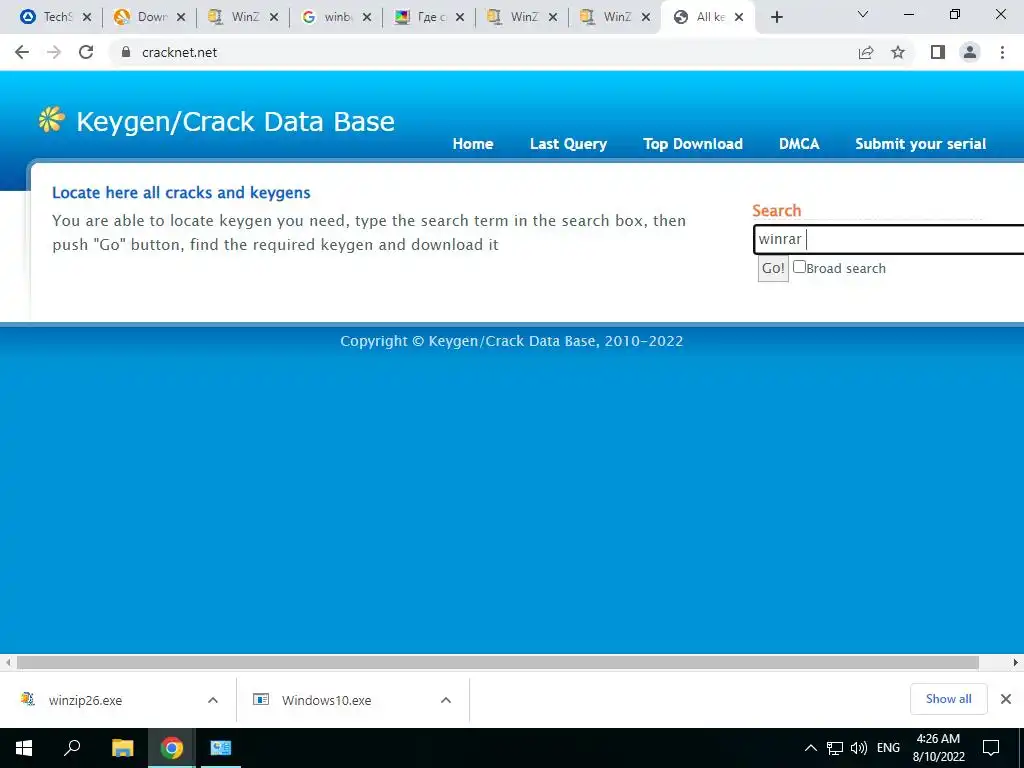Click the browser forward arrow
Screen dimensions: 1024x768
point(54,52)
